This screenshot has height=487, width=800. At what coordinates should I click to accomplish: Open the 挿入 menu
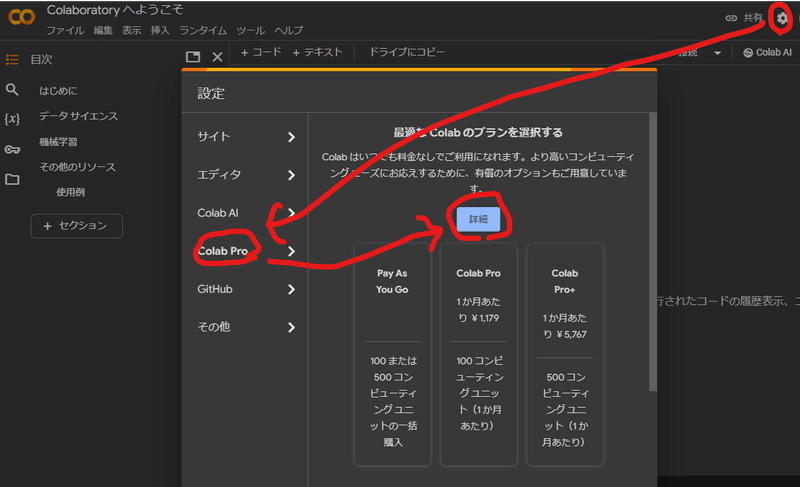click(x=160, y=31)
